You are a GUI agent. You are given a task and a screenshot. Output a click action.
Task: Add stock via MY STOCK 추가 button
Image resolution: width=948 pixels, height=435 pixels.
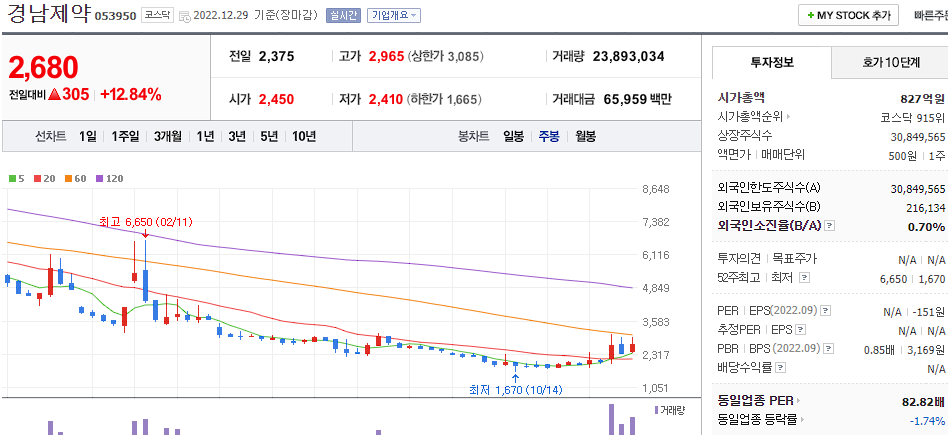point(848,16)
